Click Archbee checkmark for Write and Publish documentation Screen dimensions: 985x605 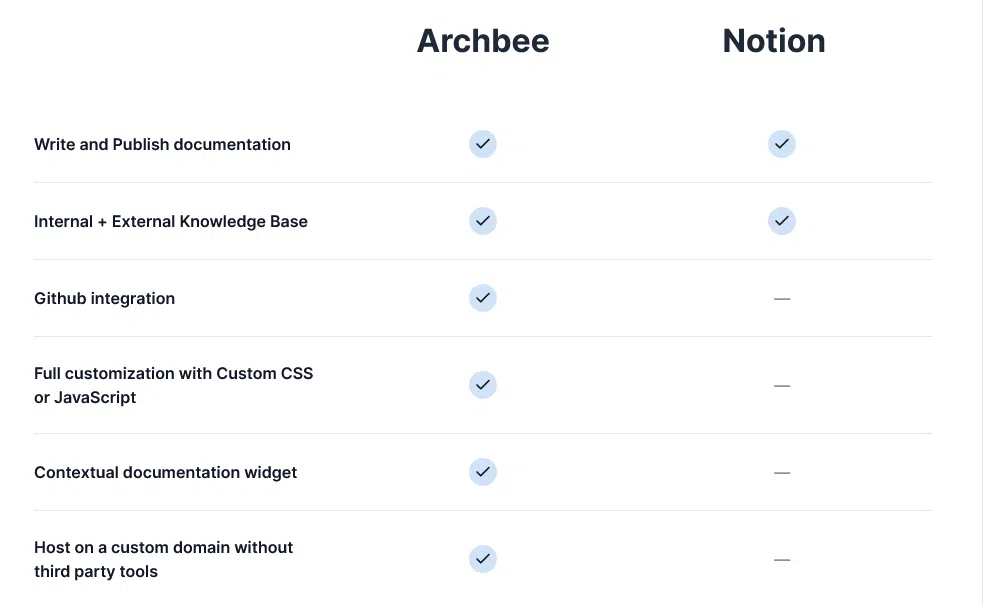pyautogui.click(x=483, y=144)
